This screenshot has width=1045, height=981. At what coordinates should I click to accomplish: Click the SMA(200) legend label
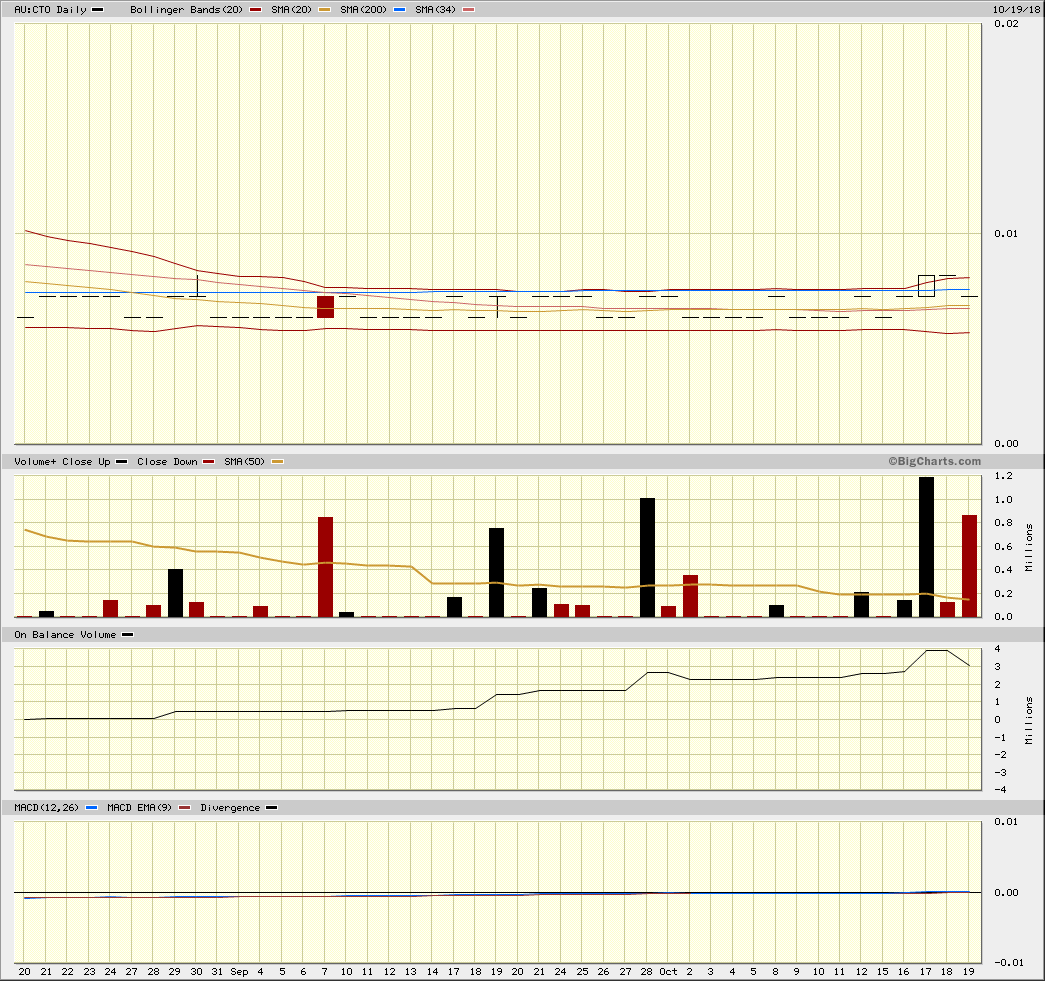click(363, 10)
